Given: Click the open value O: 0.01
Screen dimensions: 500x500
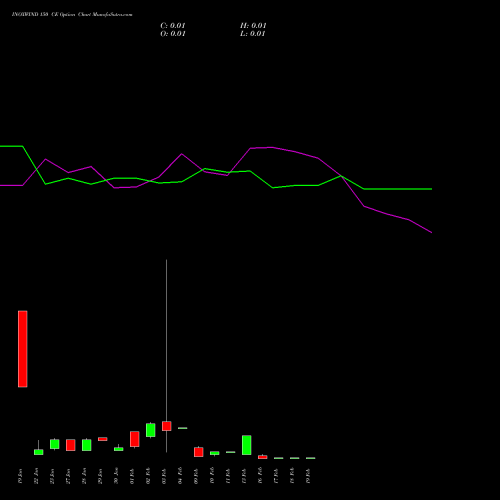Looking at the screenshot, I should (x=173, y=34).
